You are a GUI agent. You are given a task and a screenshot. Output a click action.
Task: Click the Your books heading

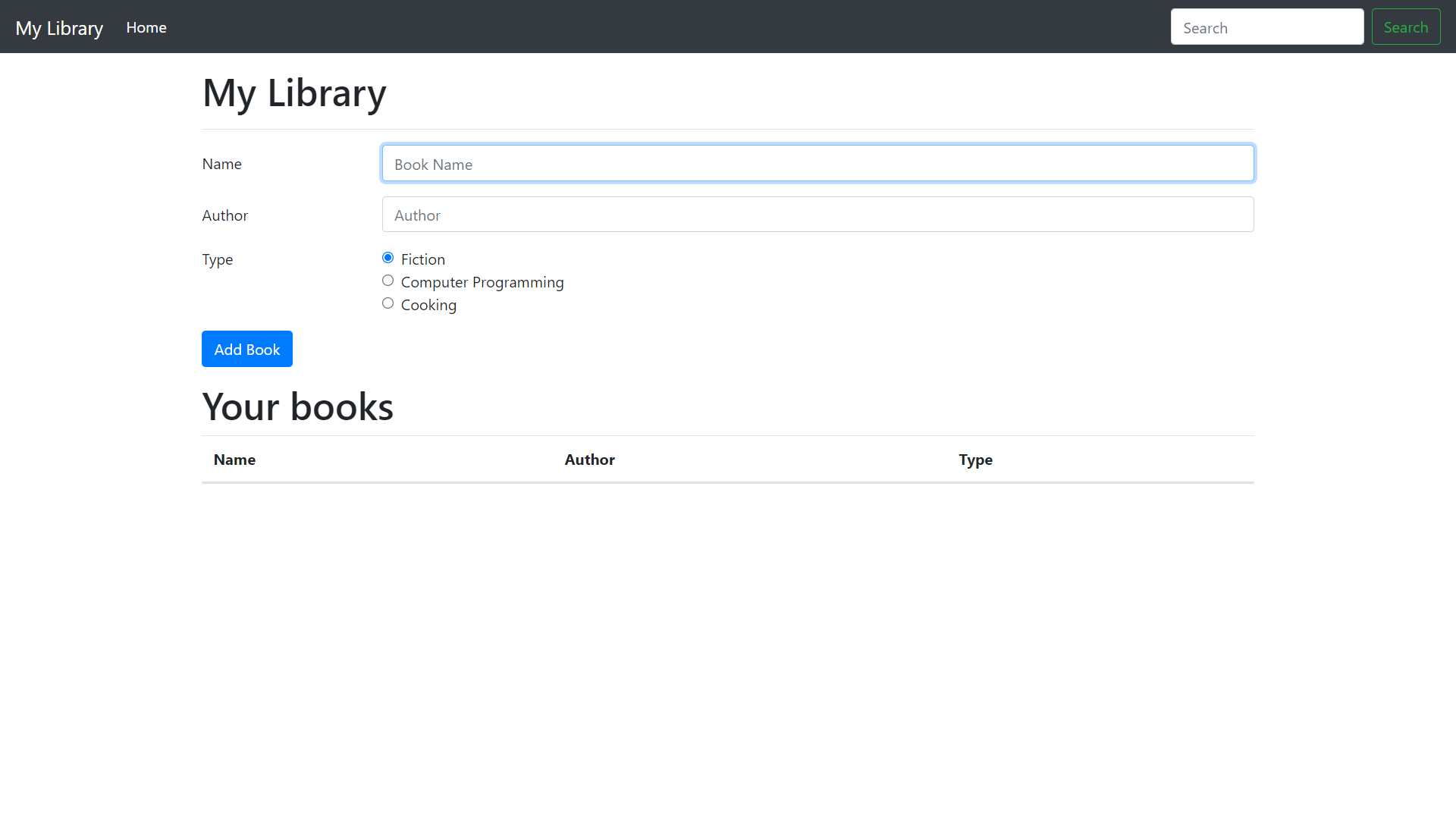(x=297, y=406)
